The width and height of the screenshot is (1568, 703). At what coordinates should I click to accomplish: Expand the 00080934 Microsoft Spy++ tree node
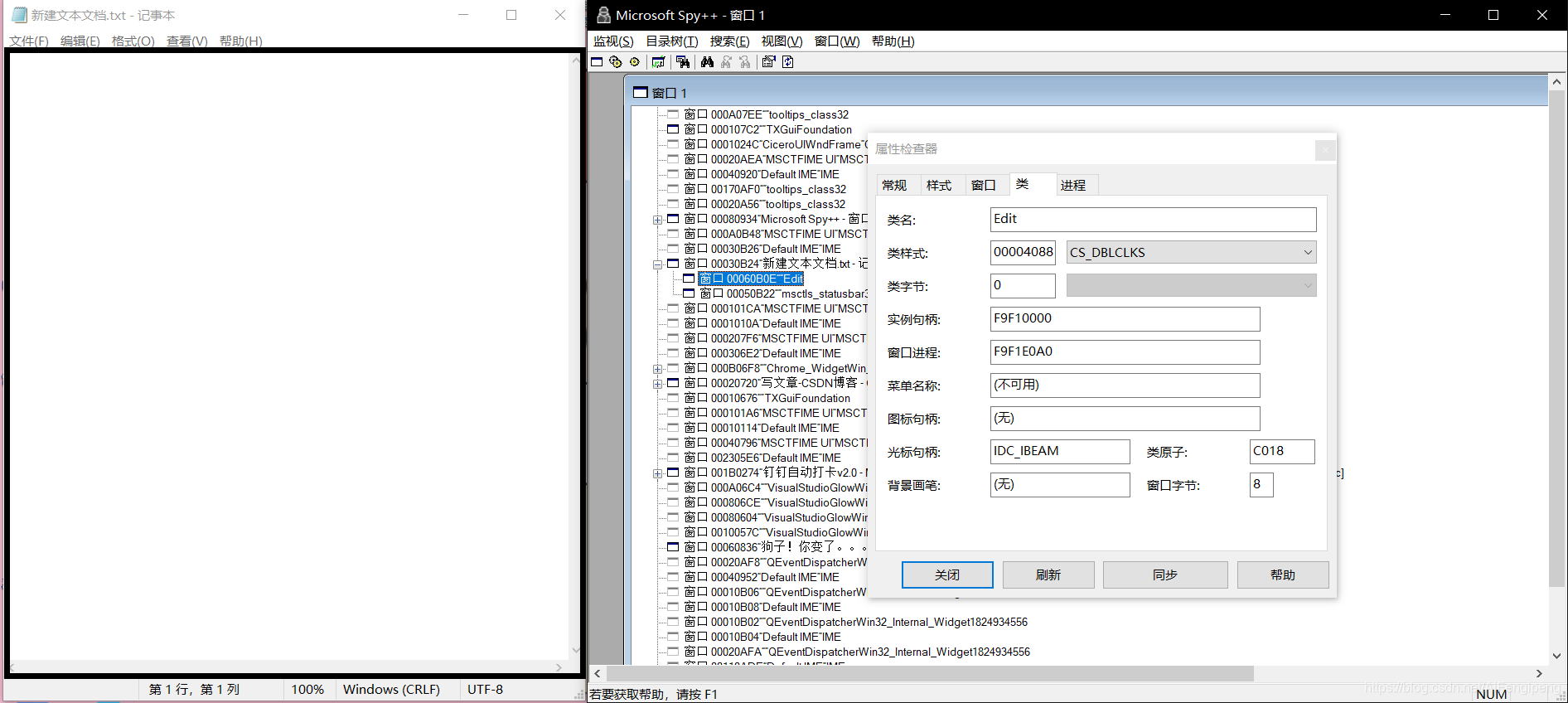(x=657, y=220)
